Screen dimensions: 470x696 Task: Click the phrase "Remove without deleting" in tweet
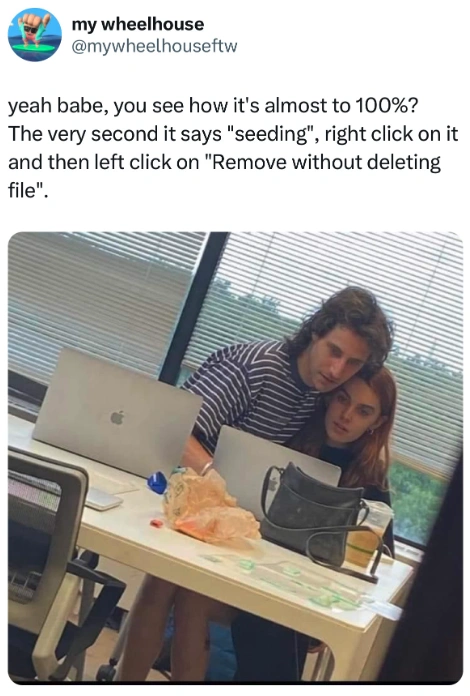324,162
